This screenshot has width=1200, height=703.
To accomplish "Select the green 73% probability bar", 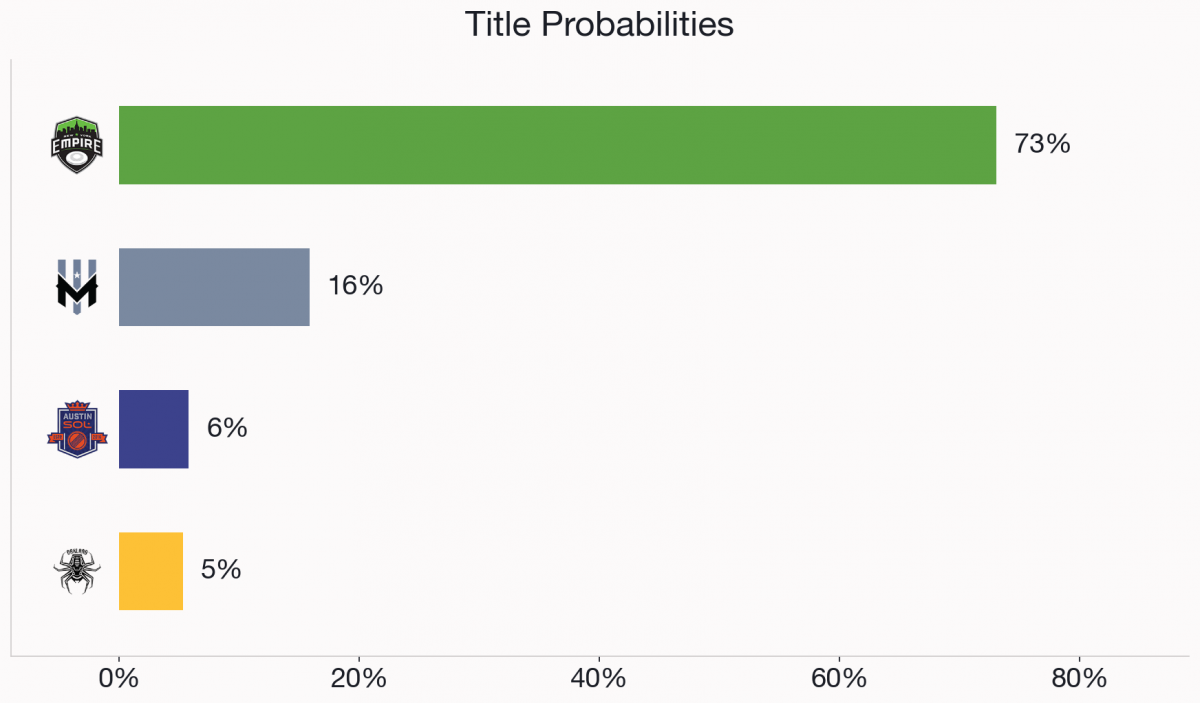I will (x=557, y=145).
